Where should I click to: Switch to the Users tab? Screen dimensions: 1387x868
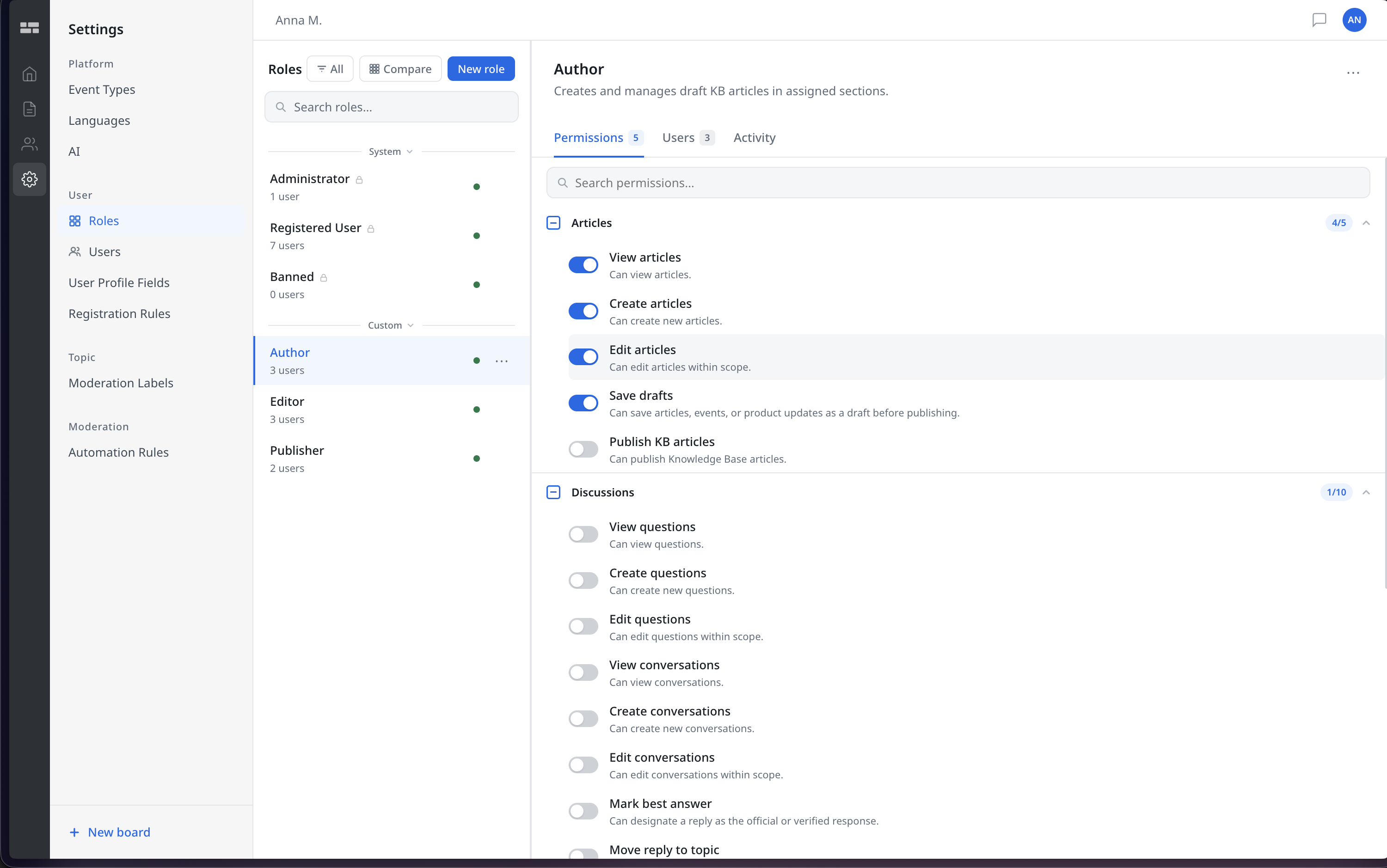click(x=688, y=138)
